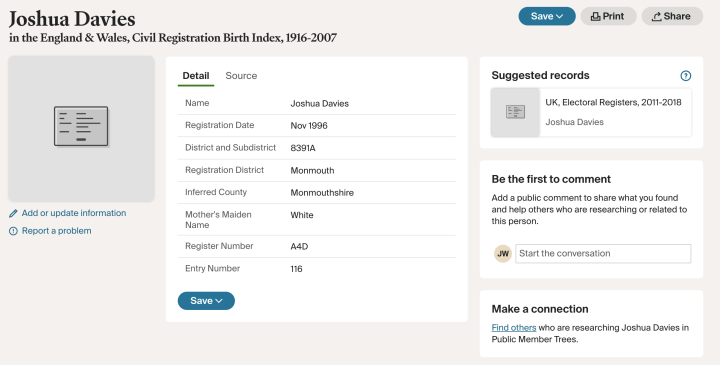Click the Joshua Davies page heading
Image resolution: width=720 pixels, height=365 pixels.
tap(72, 19)
